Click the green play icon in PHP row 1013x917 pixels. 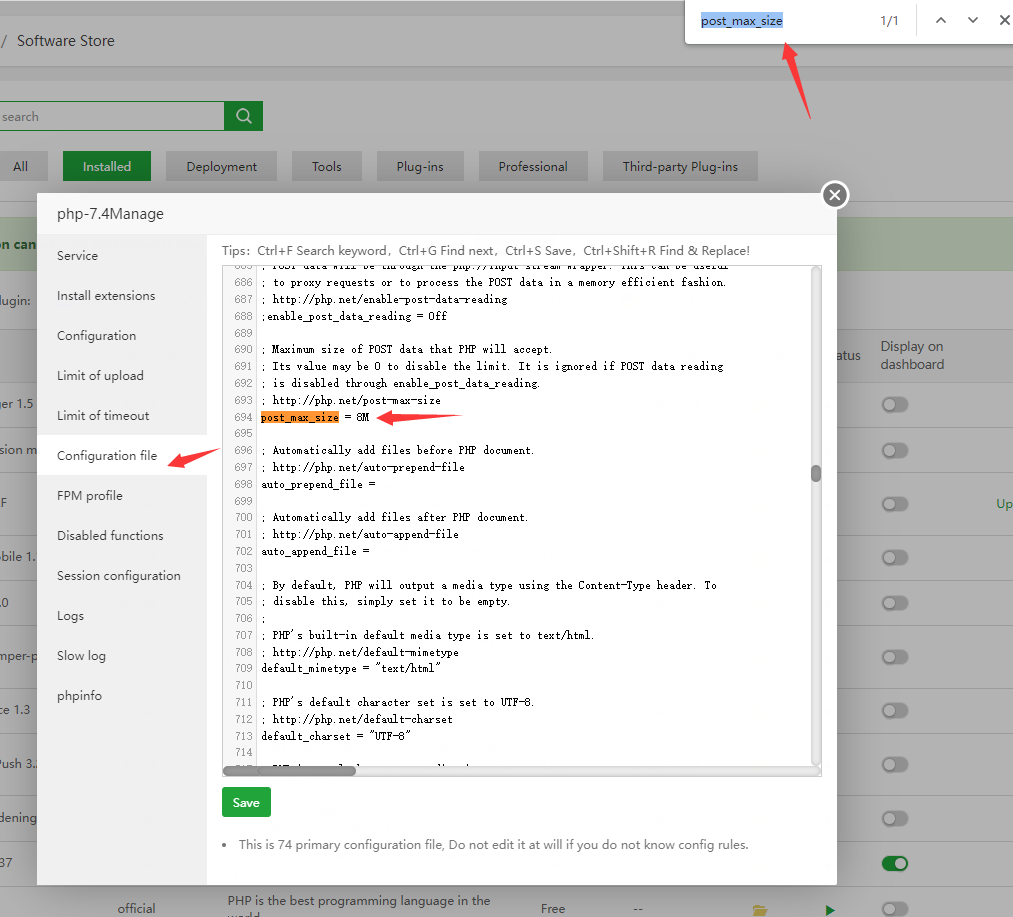(830, 910)
